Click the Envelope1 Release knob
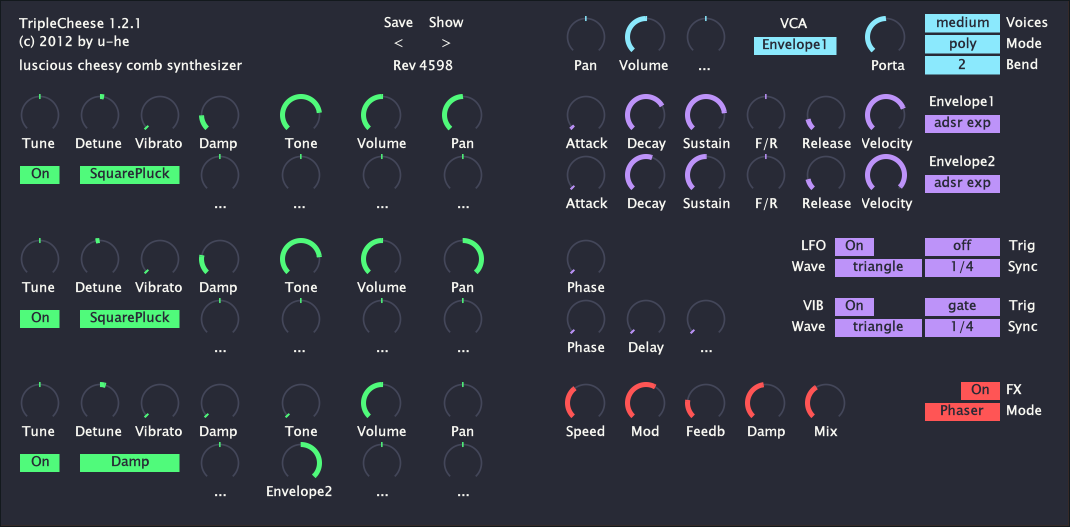1070x527 pixels. tap(825, 114)
